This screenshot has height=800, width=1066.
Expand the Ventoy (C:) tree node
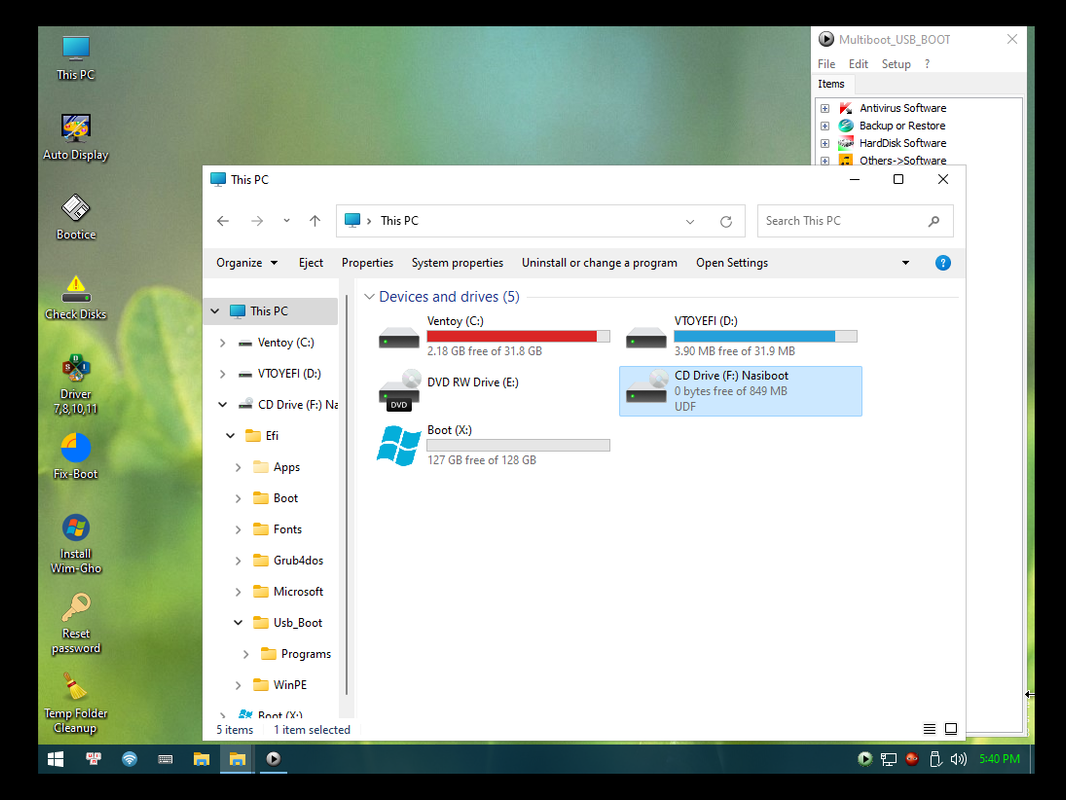pos(222,343)
